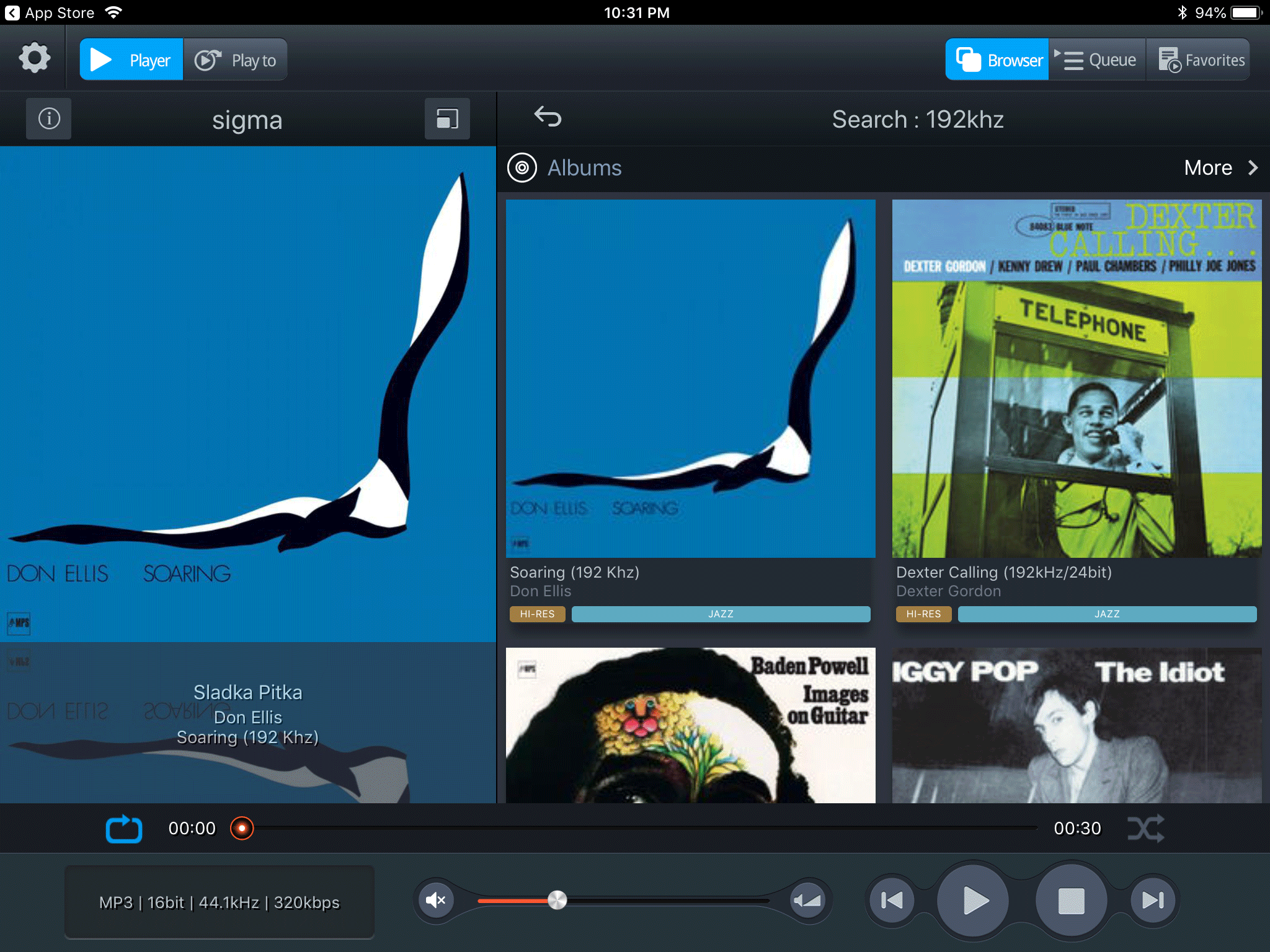Open the settings gear icon

35,59
